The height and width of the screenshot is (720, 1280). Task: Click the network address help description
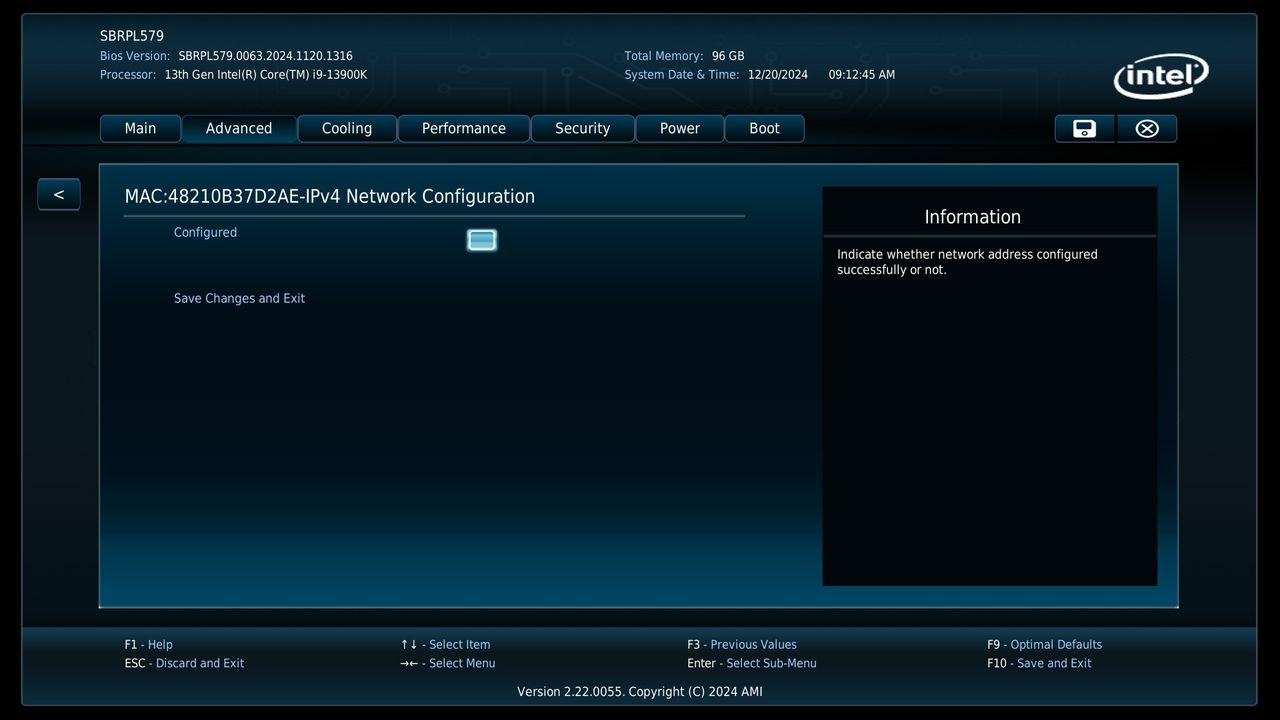967,262
